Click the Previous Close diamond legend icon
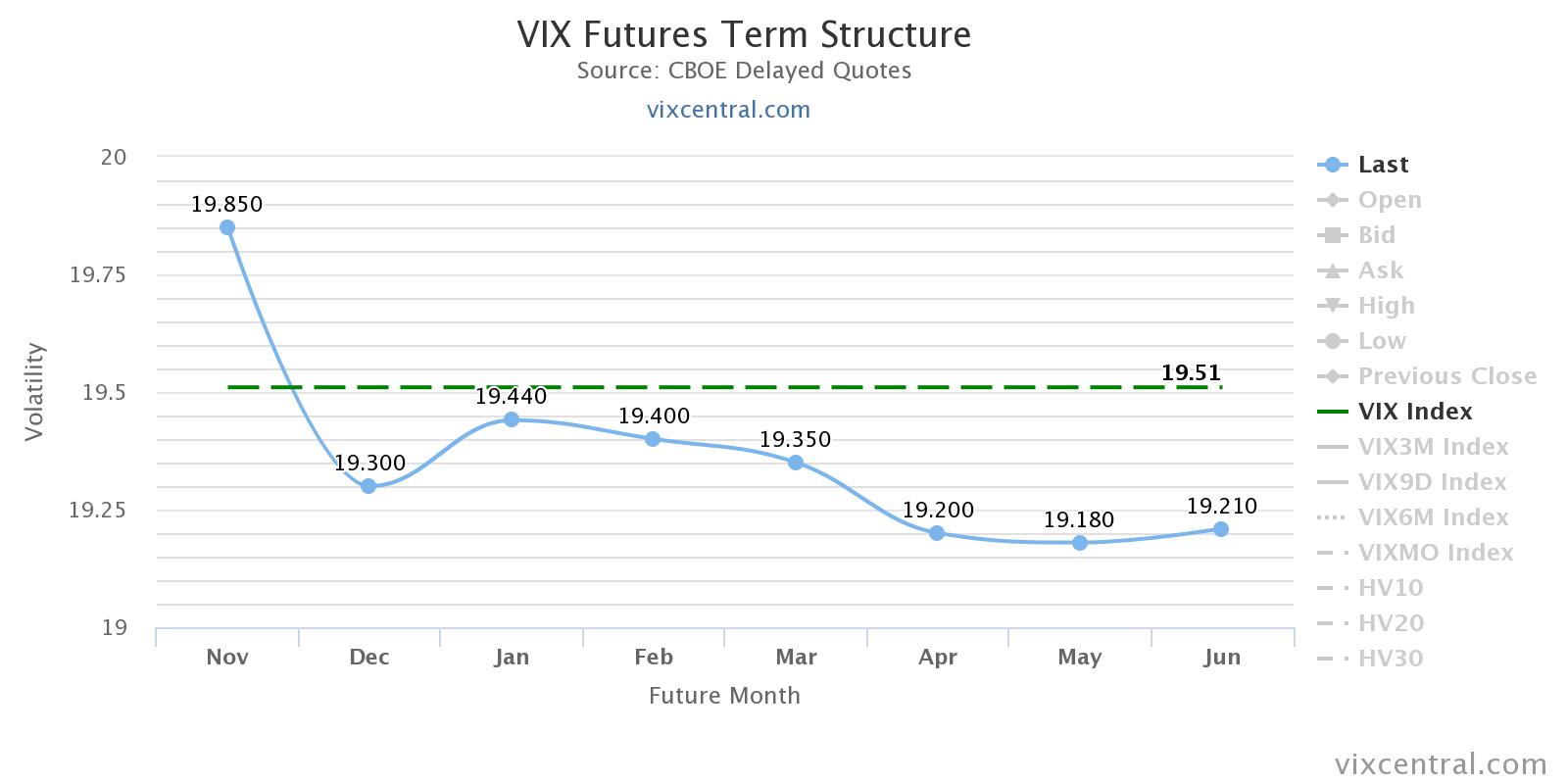Screen dimensions: 1568x784 1333,376
